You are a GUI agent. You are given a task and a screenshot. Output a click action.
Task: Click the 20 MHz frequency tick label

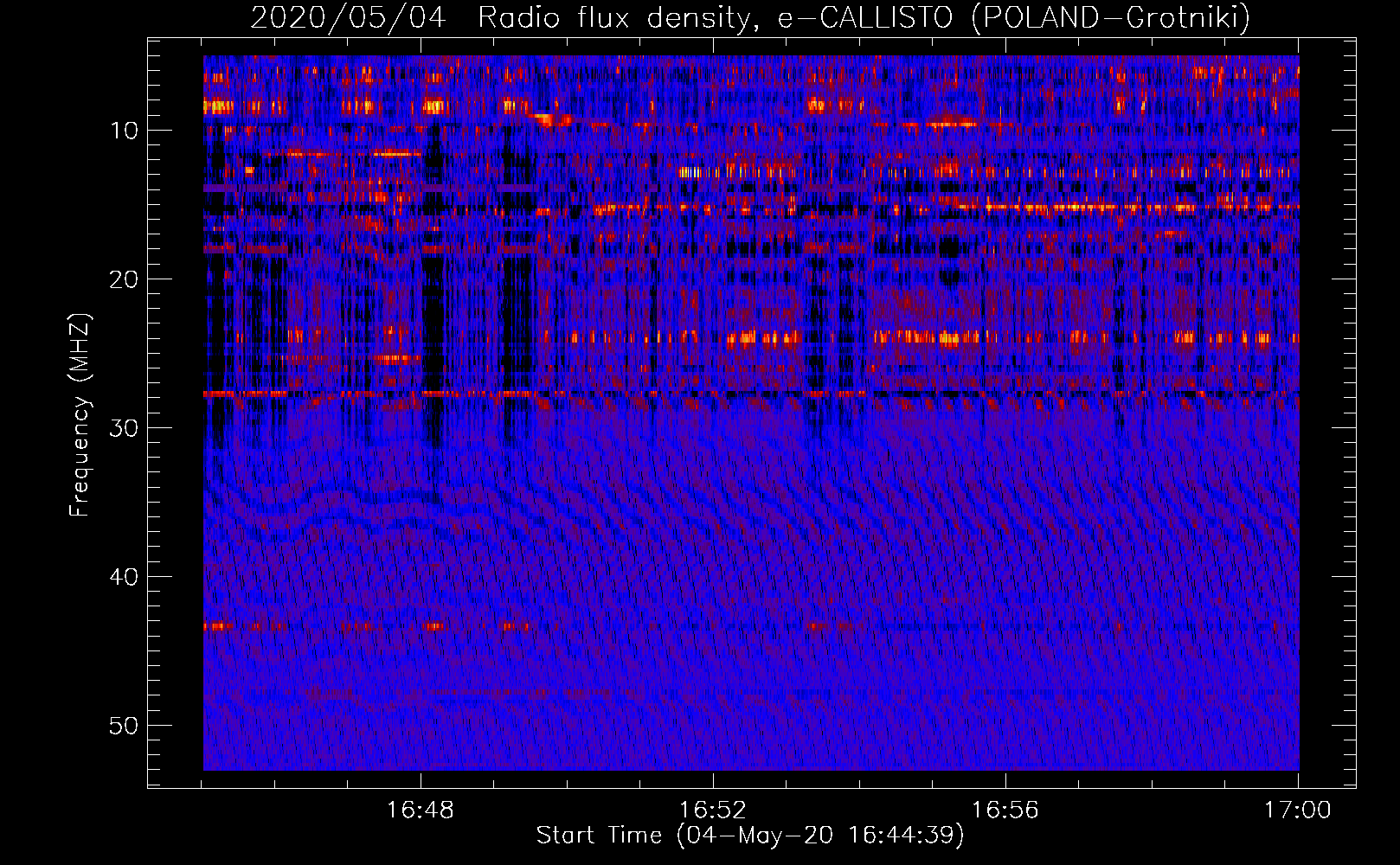(x=124, y=279)
